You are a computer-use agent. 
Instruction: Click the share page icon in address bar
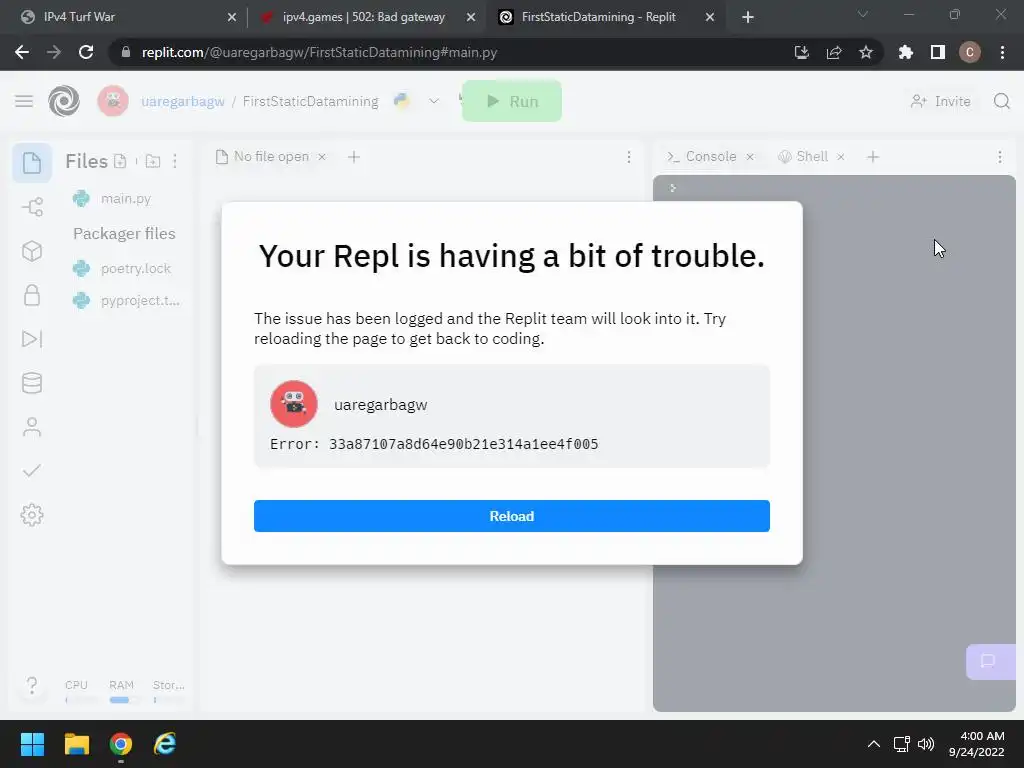point(834,52)
